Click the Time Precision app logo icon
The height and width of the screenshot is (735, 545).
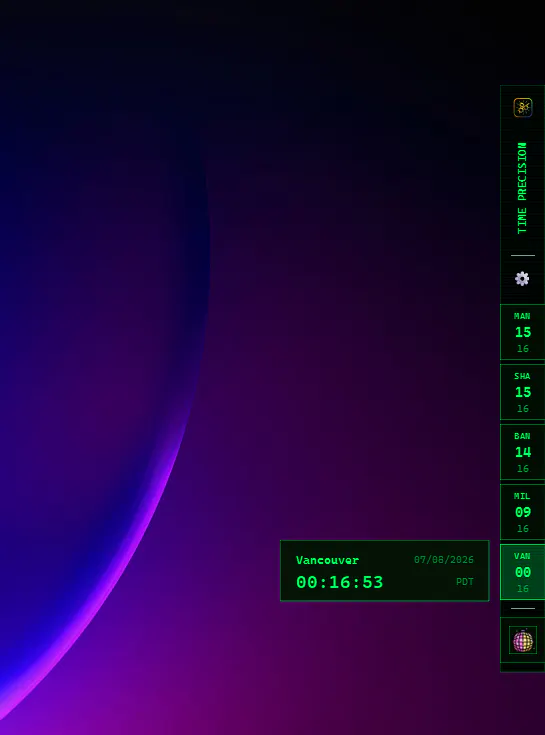[523, 107]
